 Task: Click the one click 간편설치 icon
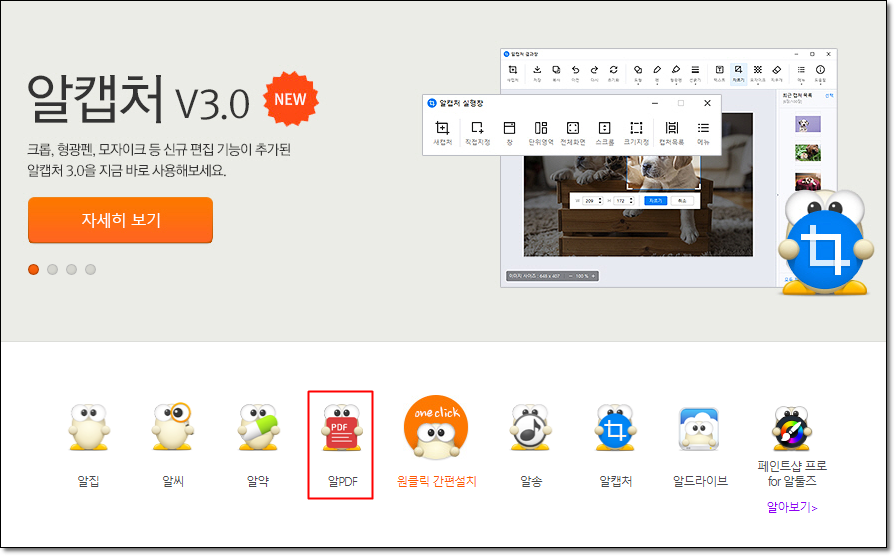pyautogui.click(x=436, y=428)
